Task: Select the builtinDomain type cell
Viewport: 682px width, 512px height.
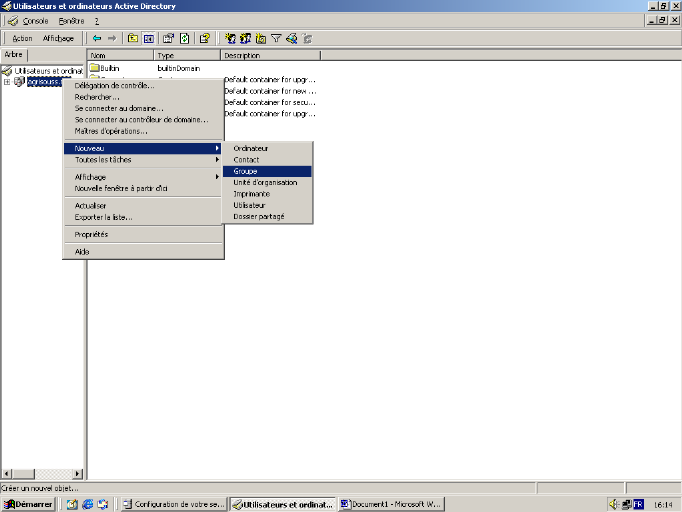Action: click(179, 68)
